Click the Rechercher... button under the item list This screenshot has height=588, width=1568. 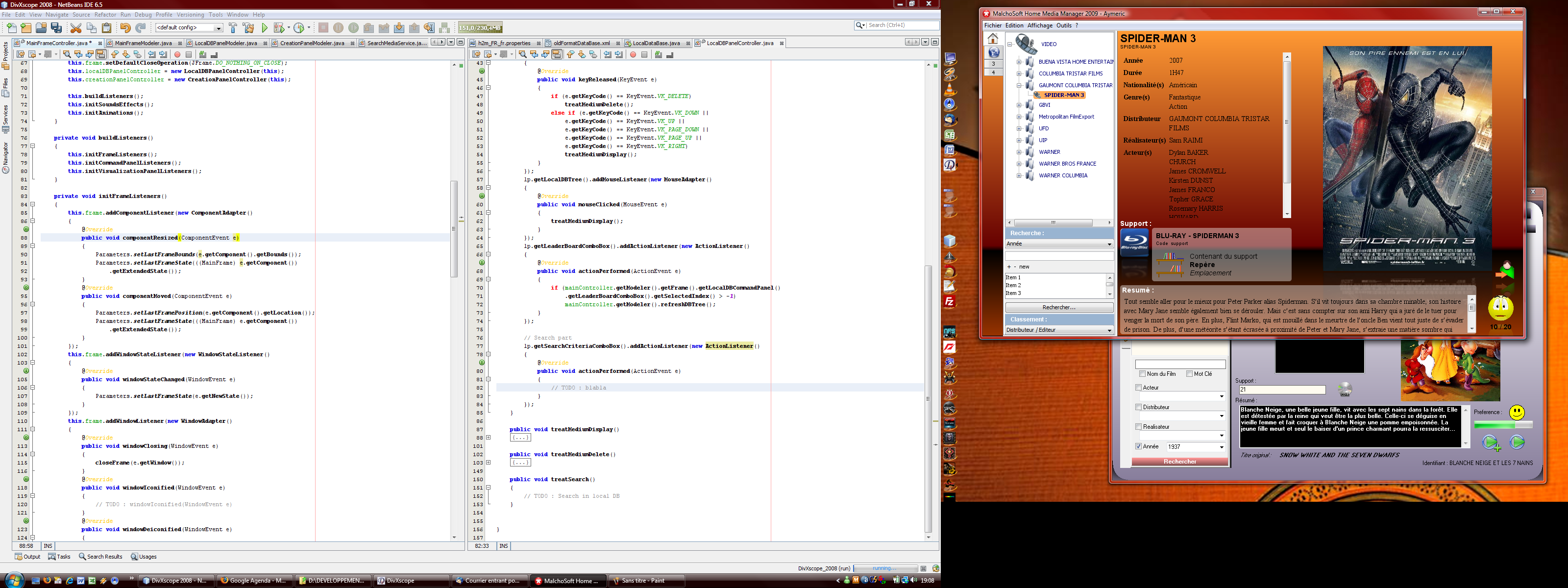1058,307
